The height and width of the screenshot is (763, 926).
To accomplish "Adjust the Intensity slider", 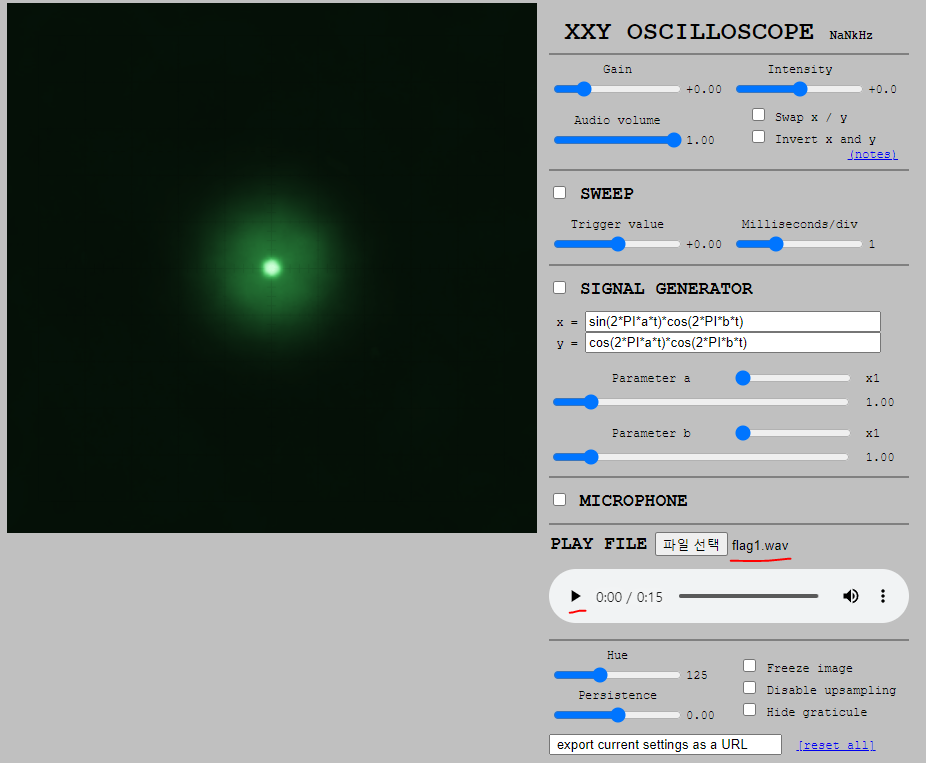I will pyautogui.click(x=799, y=89).
